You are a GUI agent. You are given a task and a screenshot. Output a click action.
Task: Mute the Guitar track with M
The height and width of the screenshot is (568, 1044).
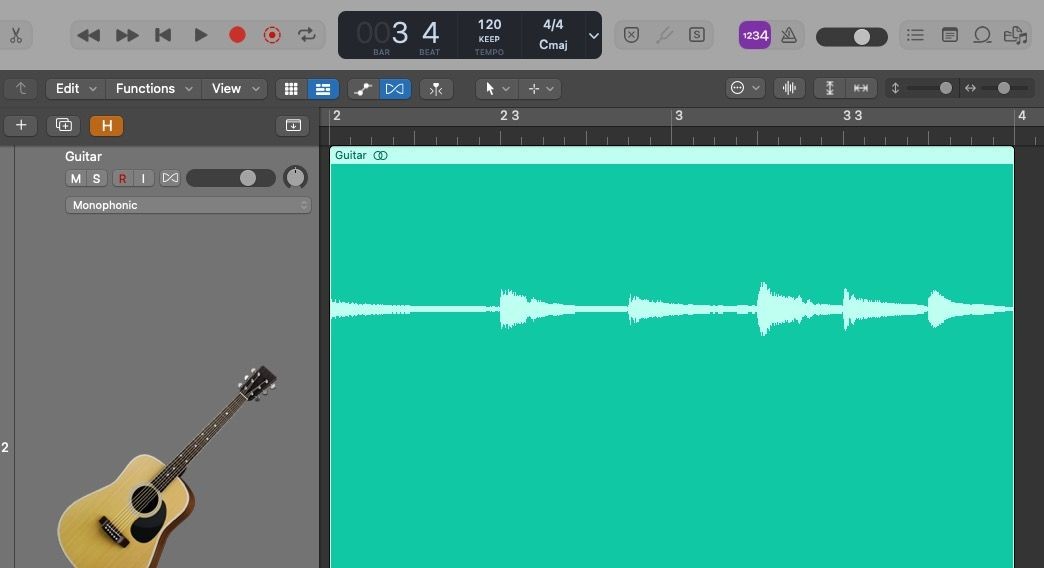tap(76, 178)
